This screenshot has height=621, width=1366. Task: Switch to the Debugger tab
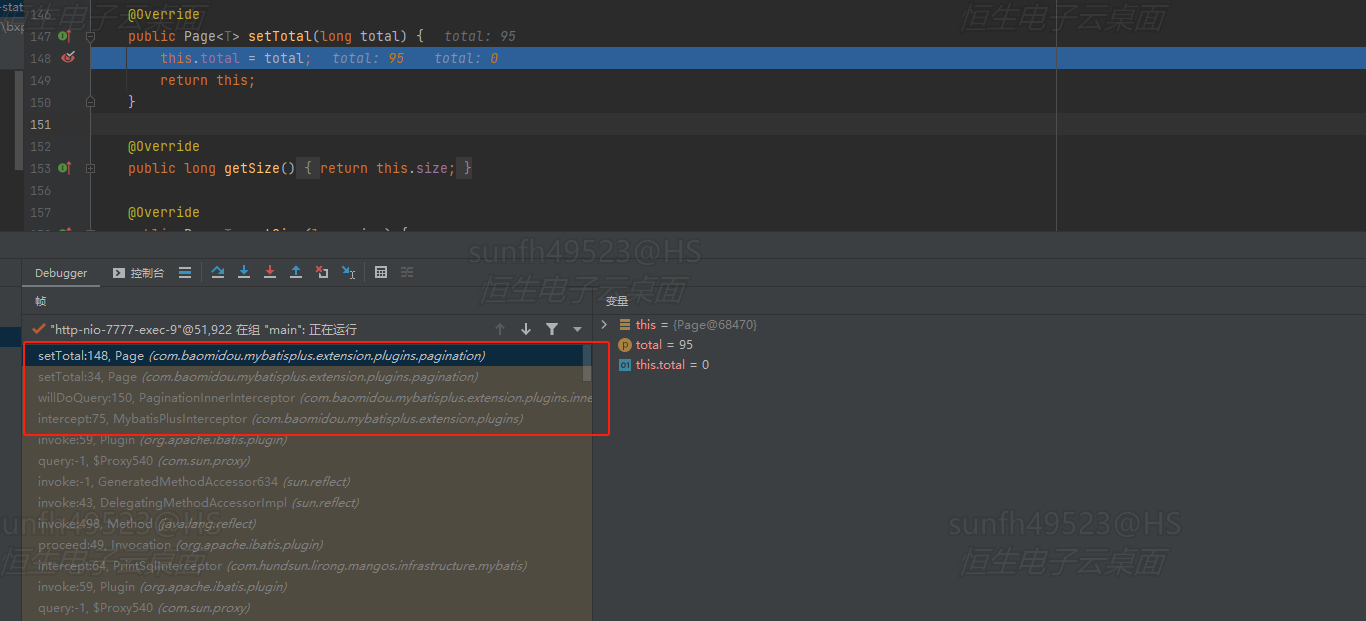[61, 273]
